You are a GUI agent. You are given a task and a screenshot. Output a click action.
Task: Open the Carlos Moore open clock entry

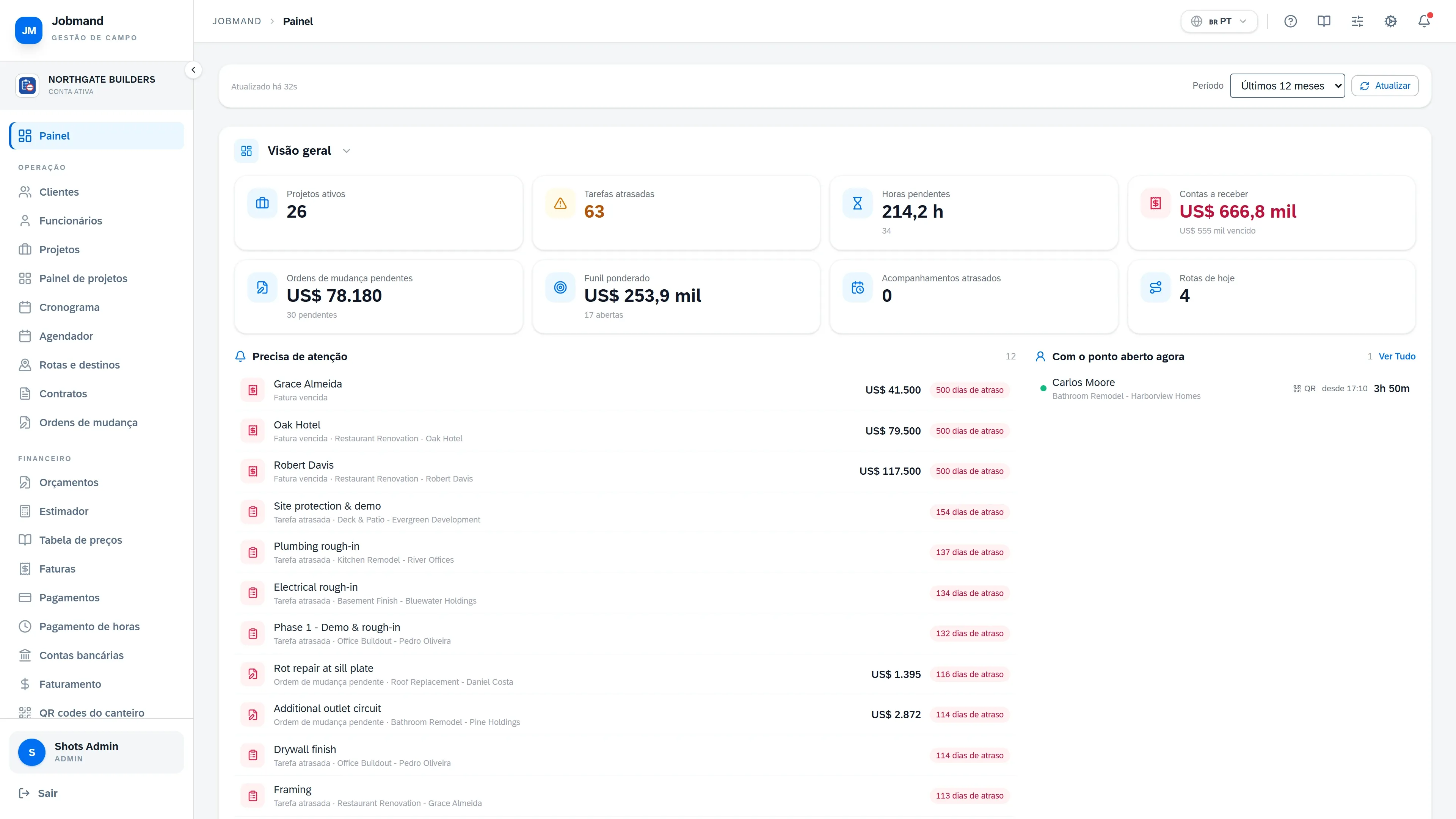pyautogui.click(x=1225, y=389)
